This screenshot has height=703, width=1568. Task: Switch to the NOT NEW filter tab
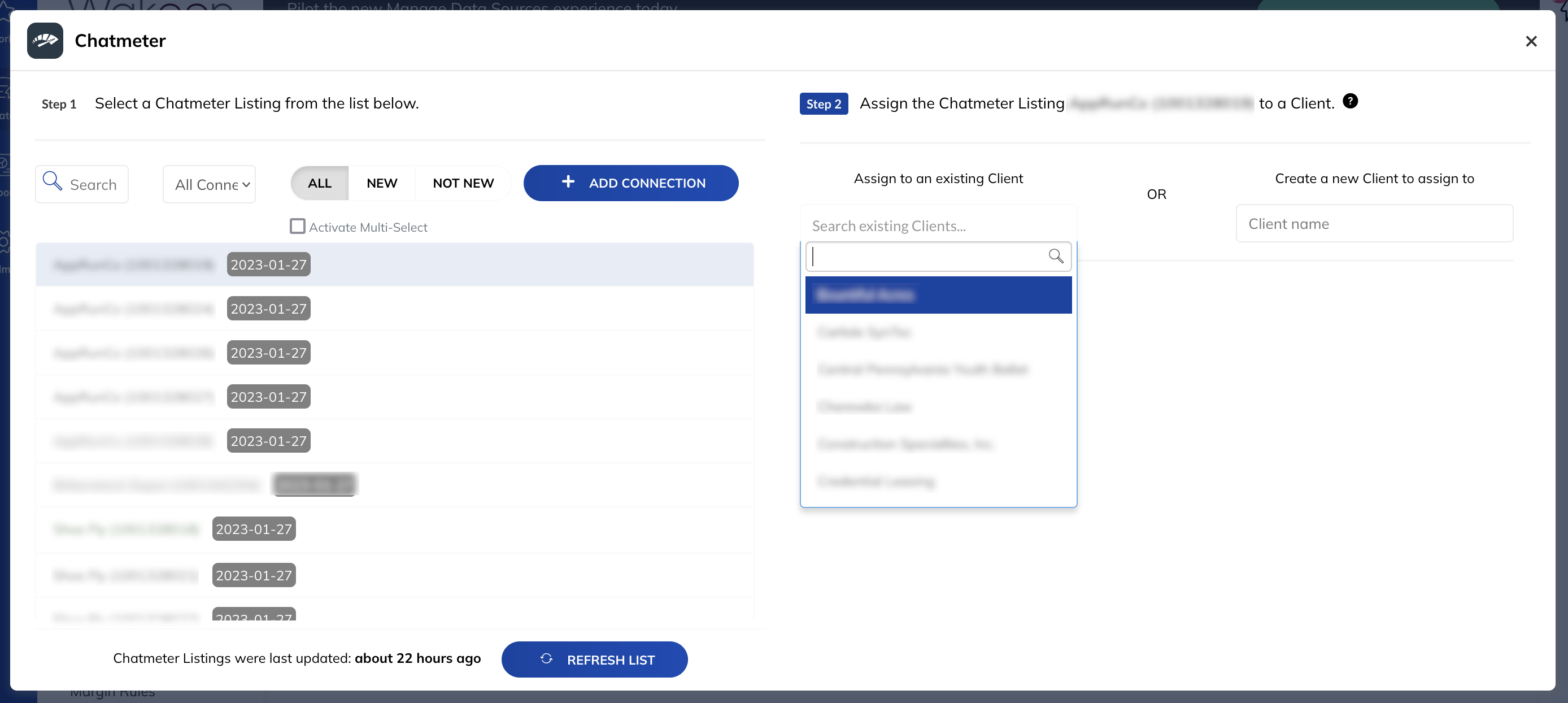[463, 183]
